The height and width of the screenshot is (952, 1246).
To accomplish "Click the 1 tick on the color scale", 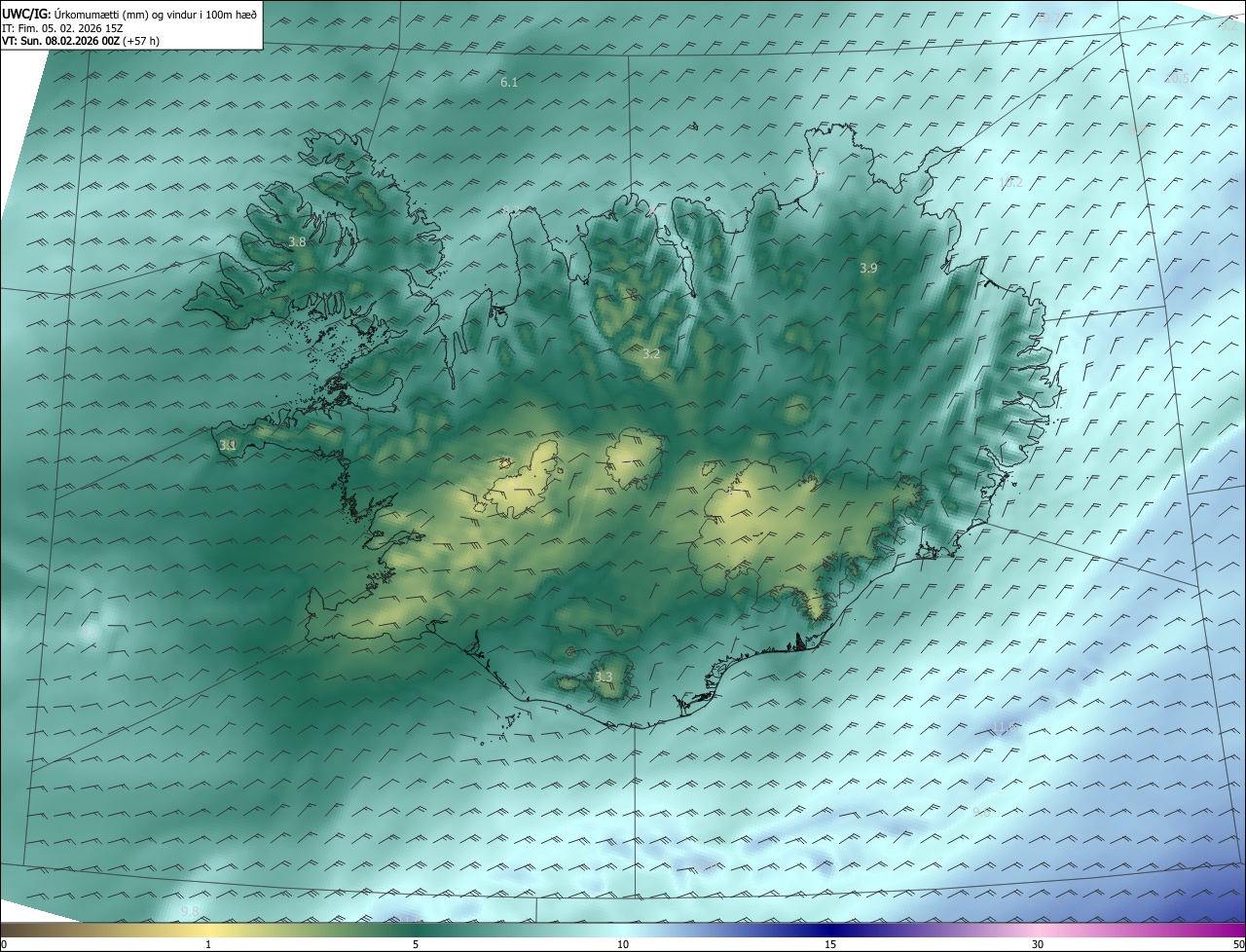I will tap(208, 944).
